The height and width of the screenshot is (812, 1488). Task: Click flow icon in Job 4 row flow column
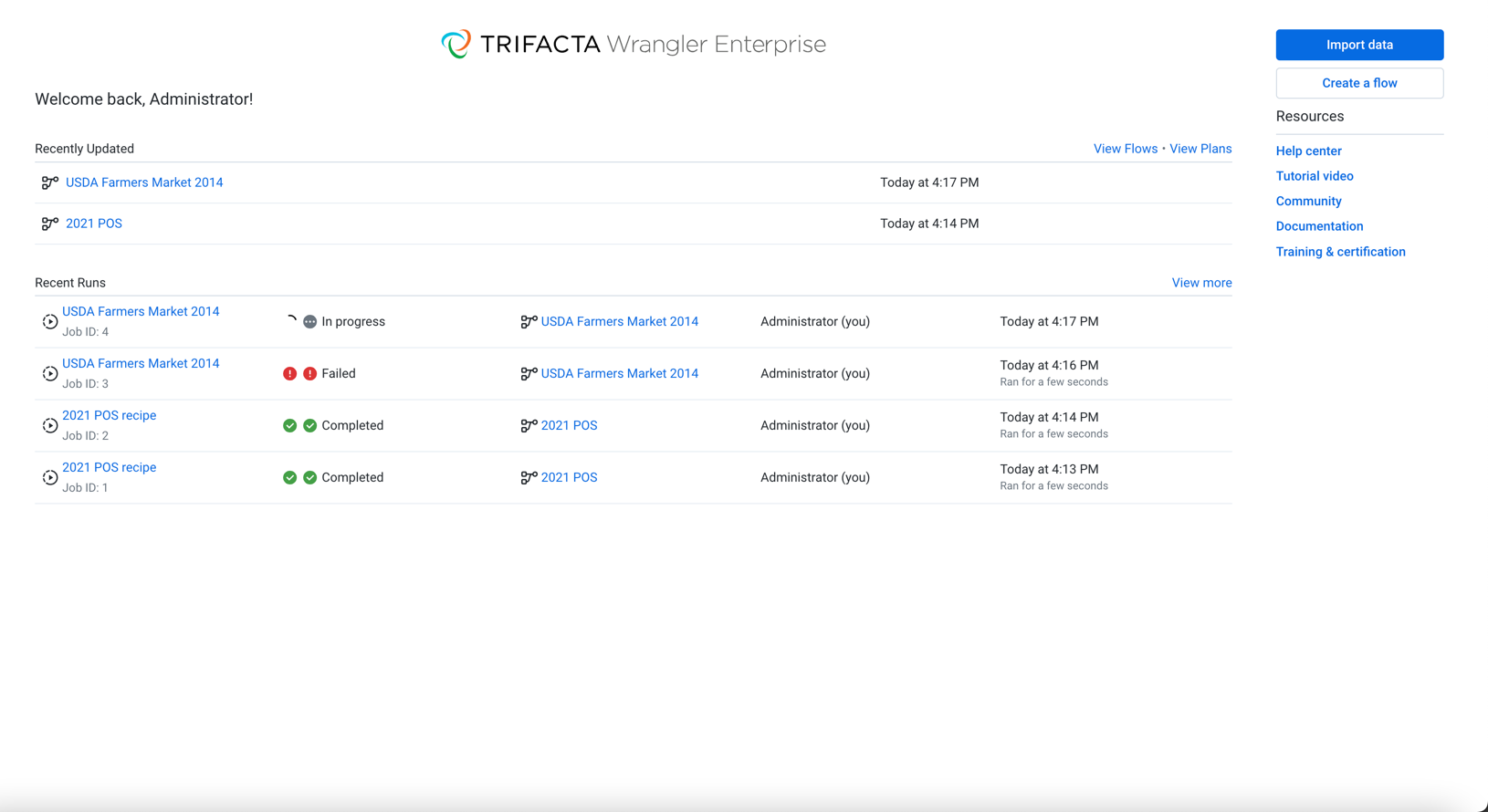click(529, 321)
